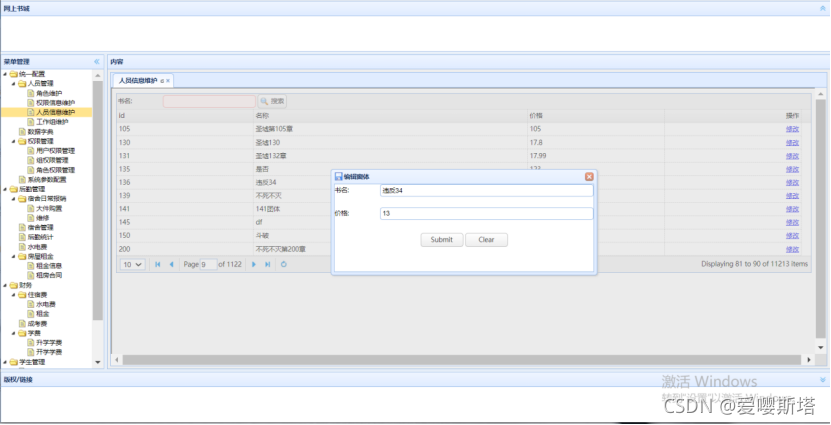Click the 名称 column header
831x425 pixels.
tap(390, 116)
